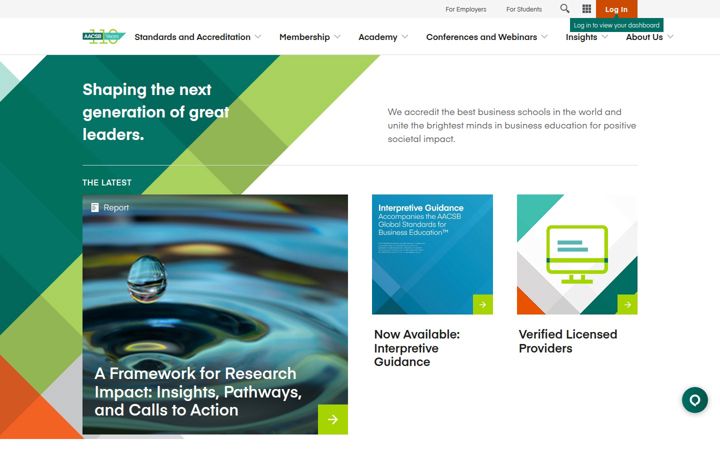Click the arrow on Verified Licensed Providers tile
Viewport: 720px width, 450px height.
[x=627, y=304]
